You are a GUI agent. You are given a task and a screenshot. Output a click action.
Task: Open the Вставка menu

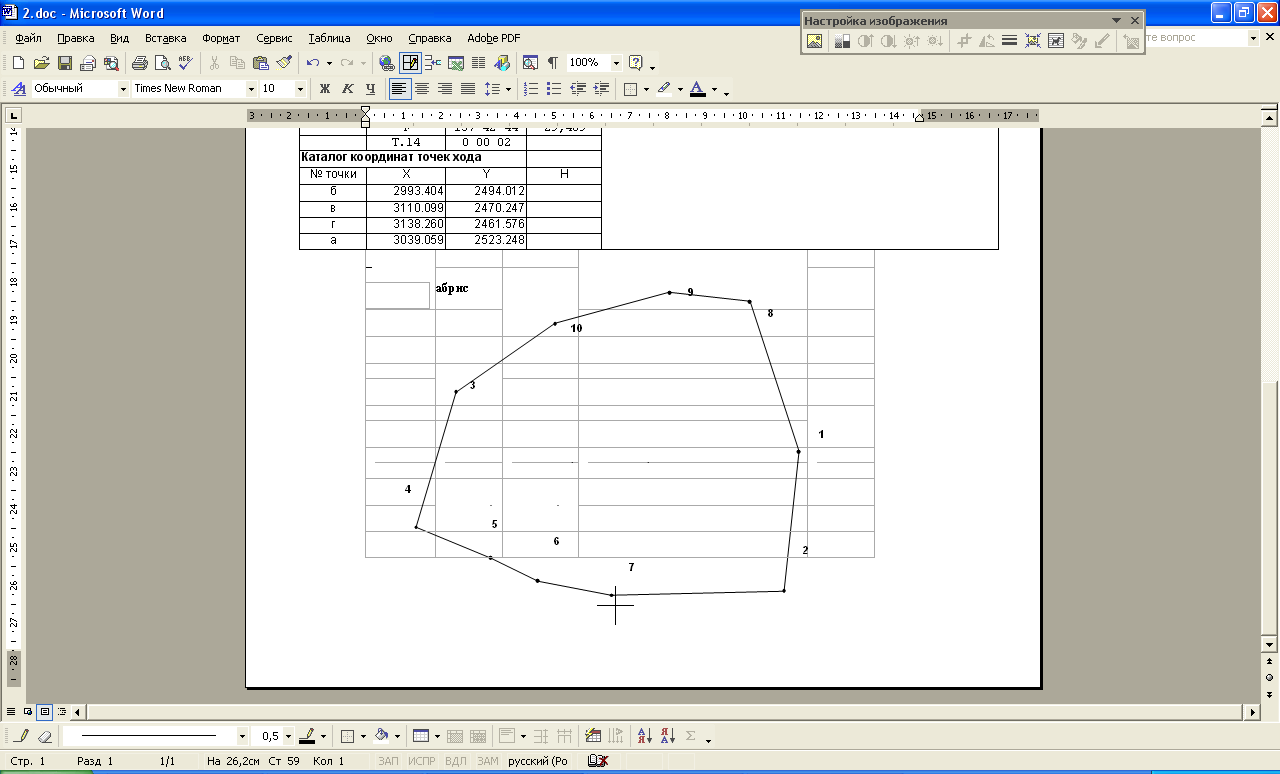(165, 38)
